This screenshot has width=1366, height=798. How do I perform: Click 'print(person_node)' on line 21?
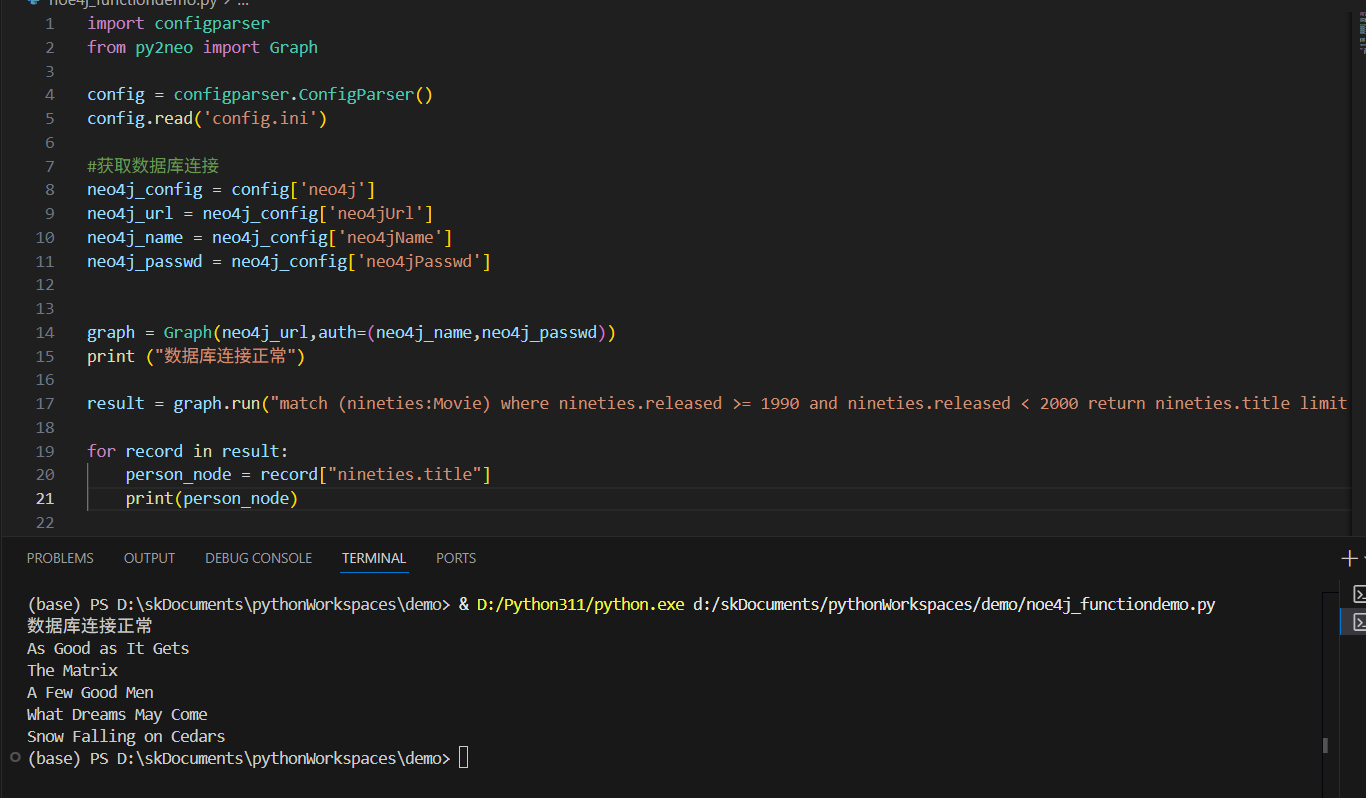[x=212, y=498]
